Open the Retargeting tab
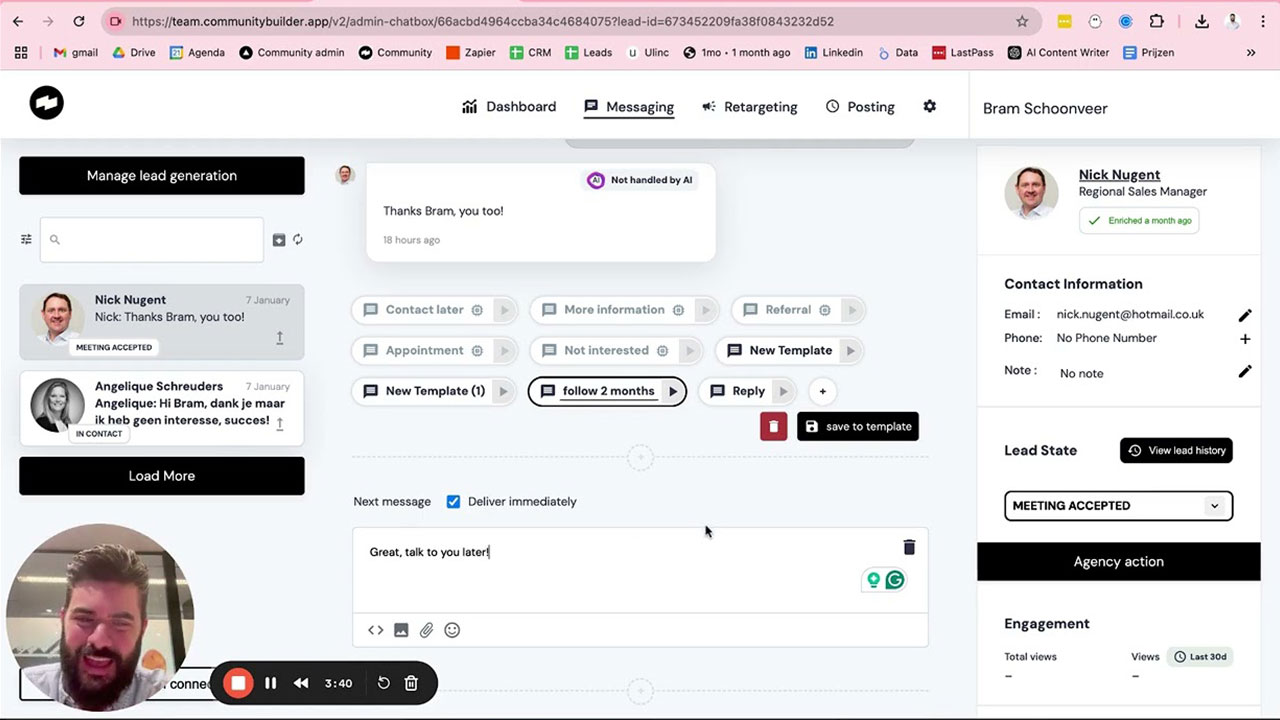This screenshot has width=1280, height=720. pyautogui.click(x=750, y=107)
